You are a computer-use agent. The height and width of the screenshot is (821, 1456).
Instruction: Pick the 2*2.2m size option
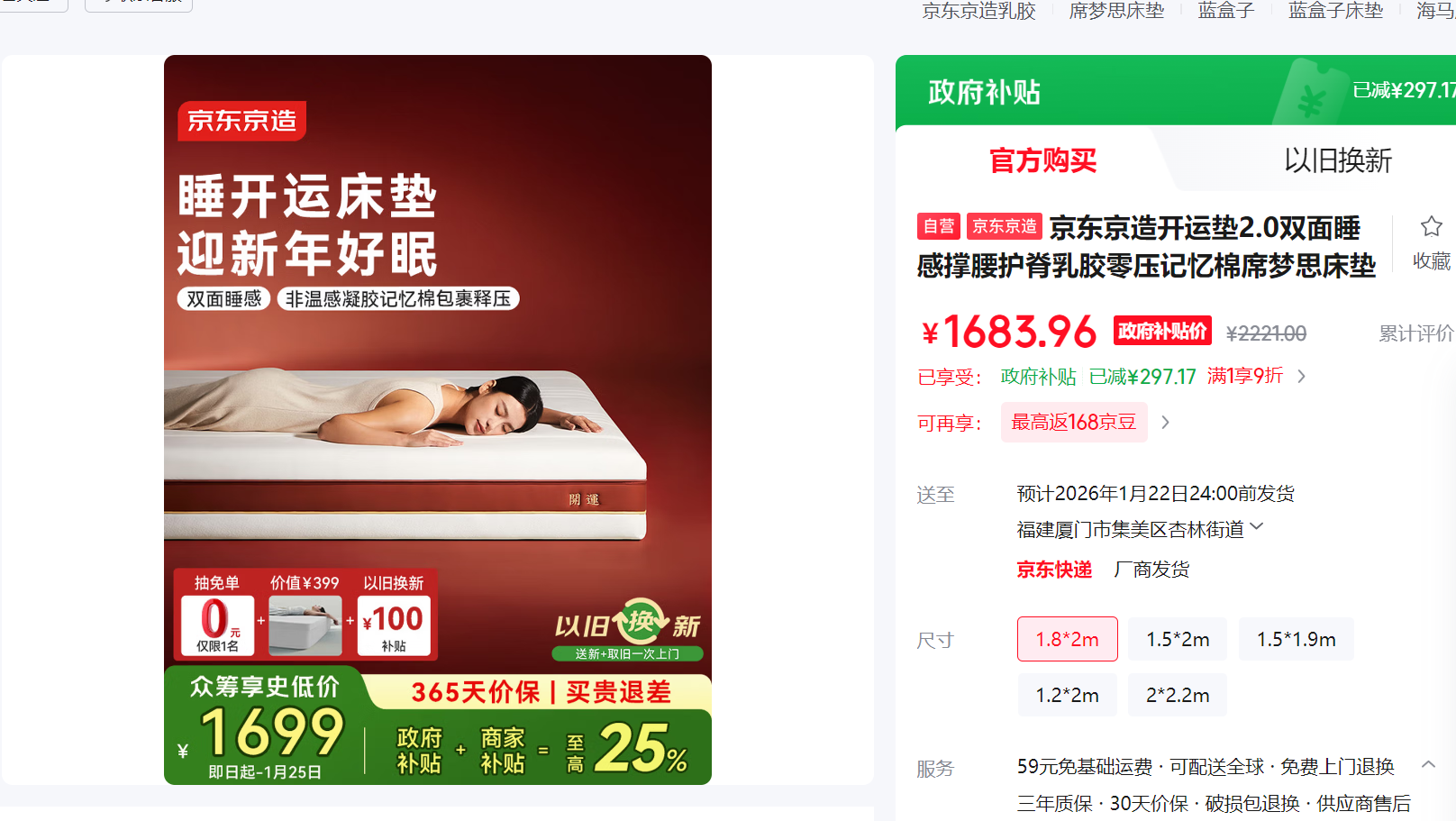(x=1178, y=695)
